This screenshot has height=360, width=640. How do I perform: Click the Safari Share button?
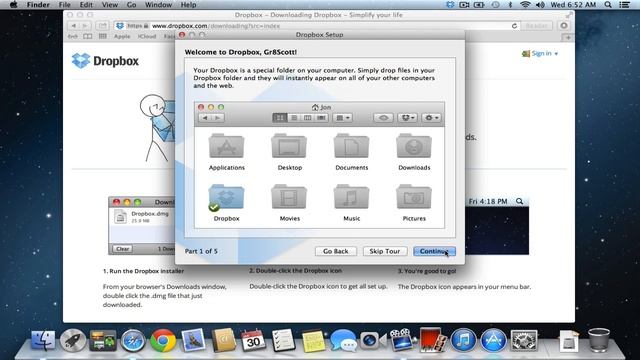click(x=102, y=26)
